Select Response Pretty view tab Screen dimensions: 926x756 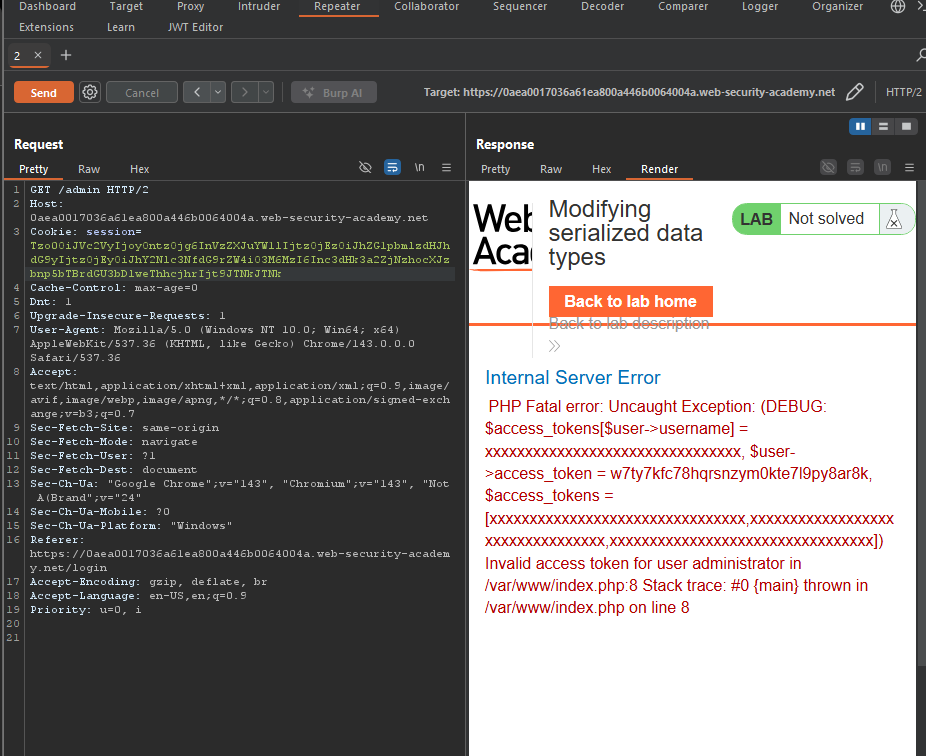point(495,169)
